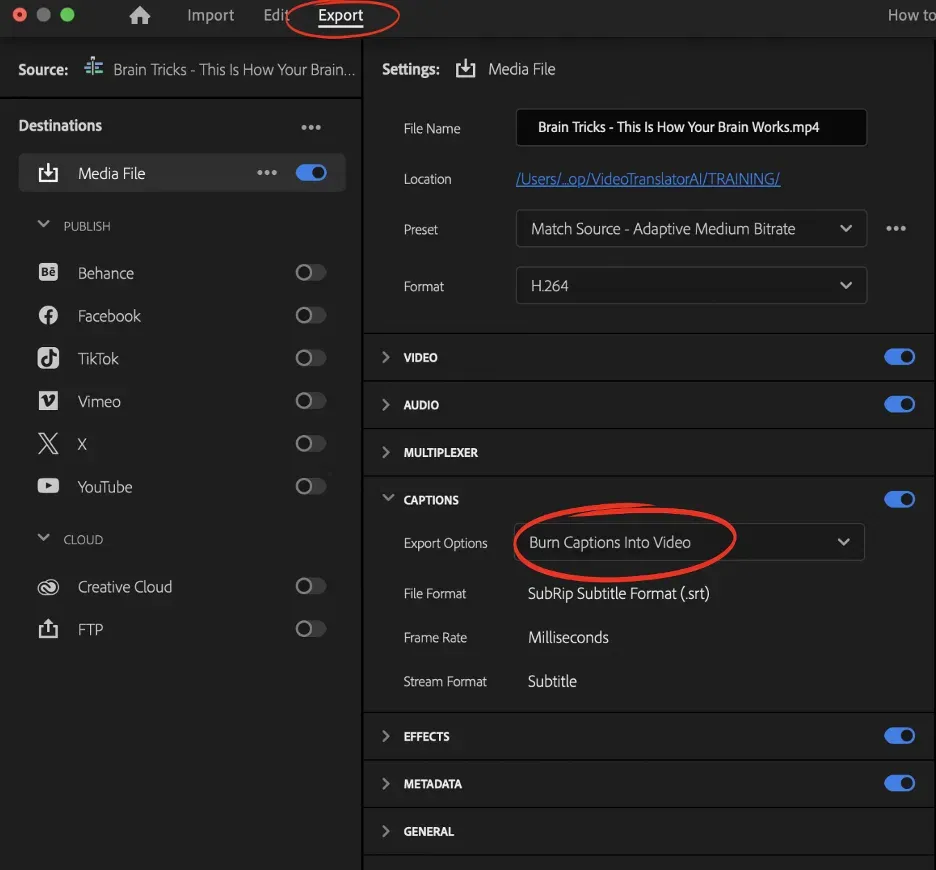Enable FTP upload toggle
This screenshot has width=936, height=870.
point(311,629)
